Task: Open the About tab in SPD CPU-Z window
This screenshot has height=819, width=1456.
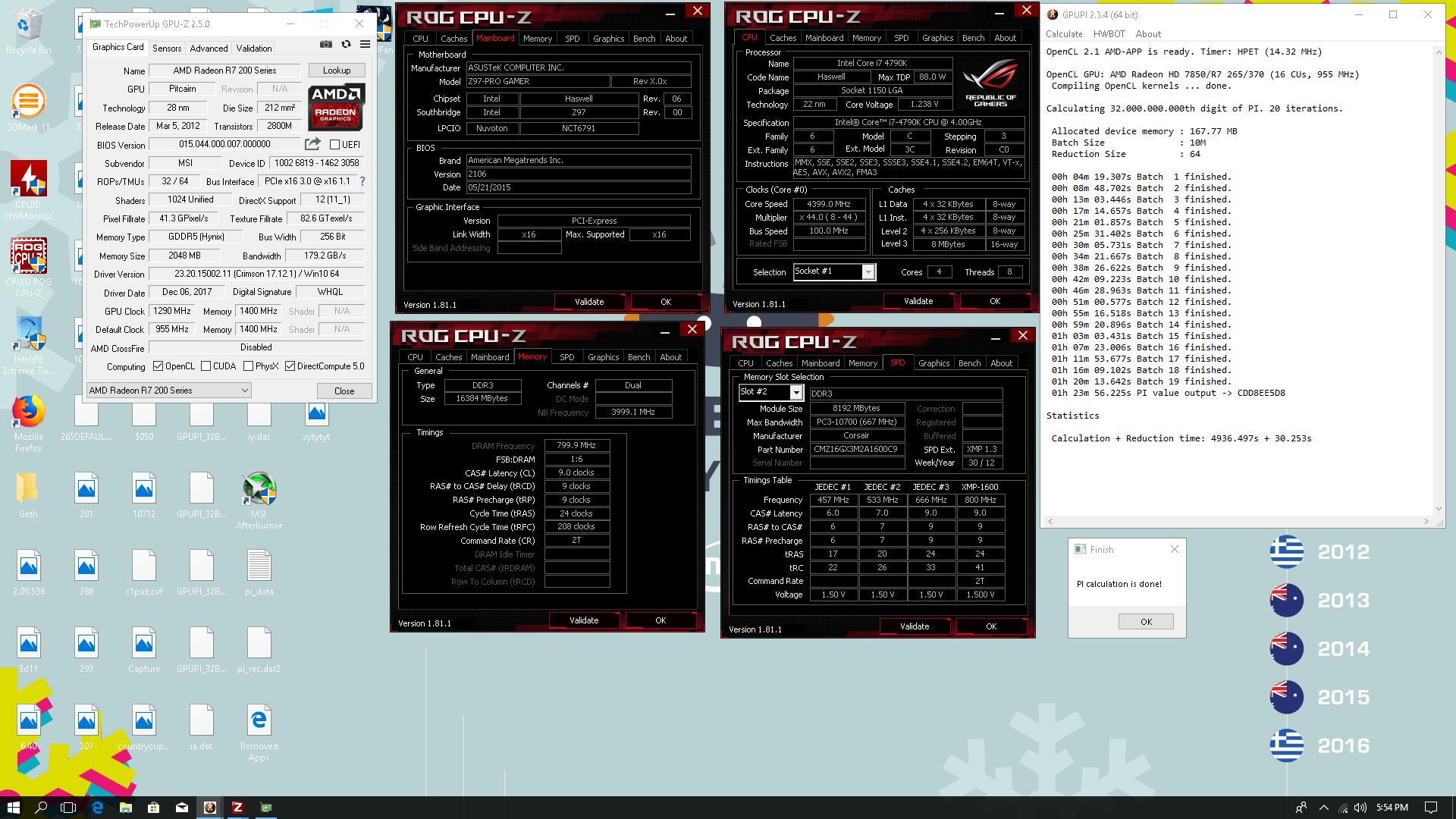Action: (x=1001, y=362)
